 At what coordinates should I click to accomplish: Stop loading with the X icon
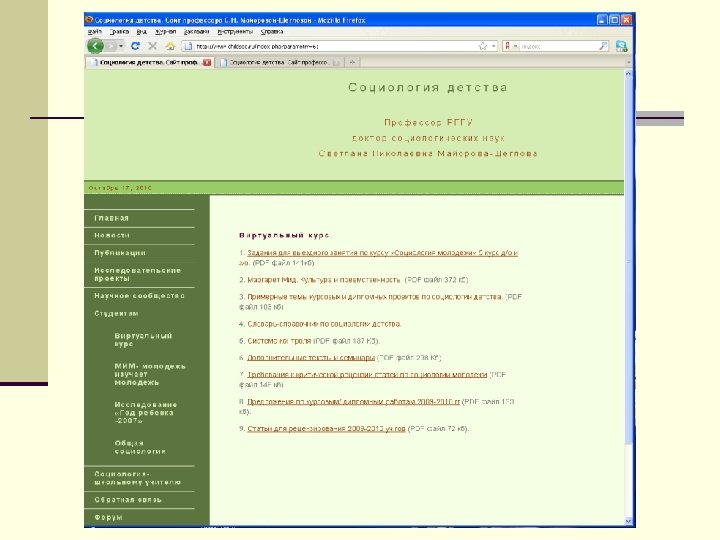pyautogui.click(x=152, y=46)
